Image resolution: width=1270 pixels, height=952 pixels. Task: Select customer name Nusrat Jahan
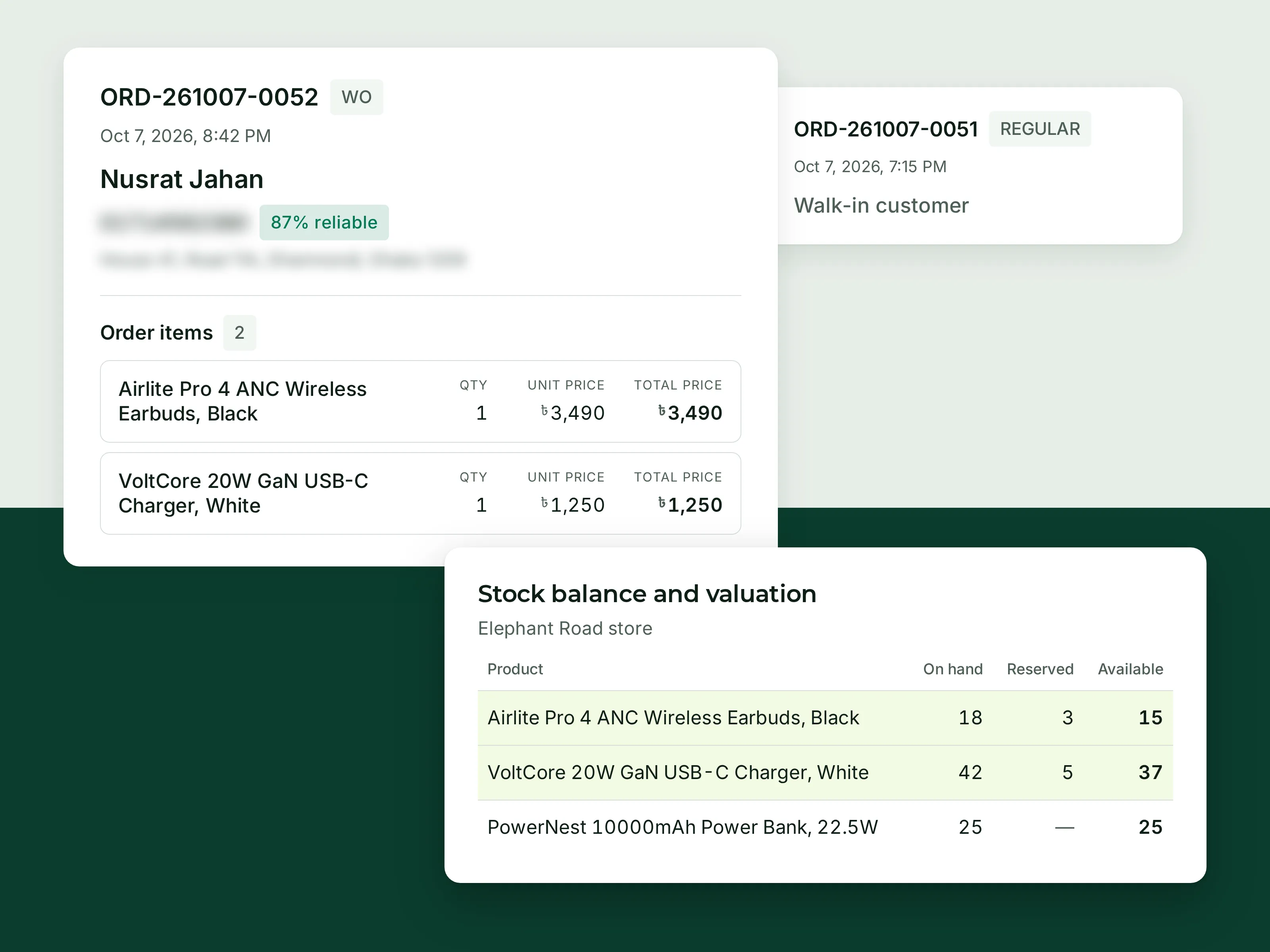click(x=181, y=179)
